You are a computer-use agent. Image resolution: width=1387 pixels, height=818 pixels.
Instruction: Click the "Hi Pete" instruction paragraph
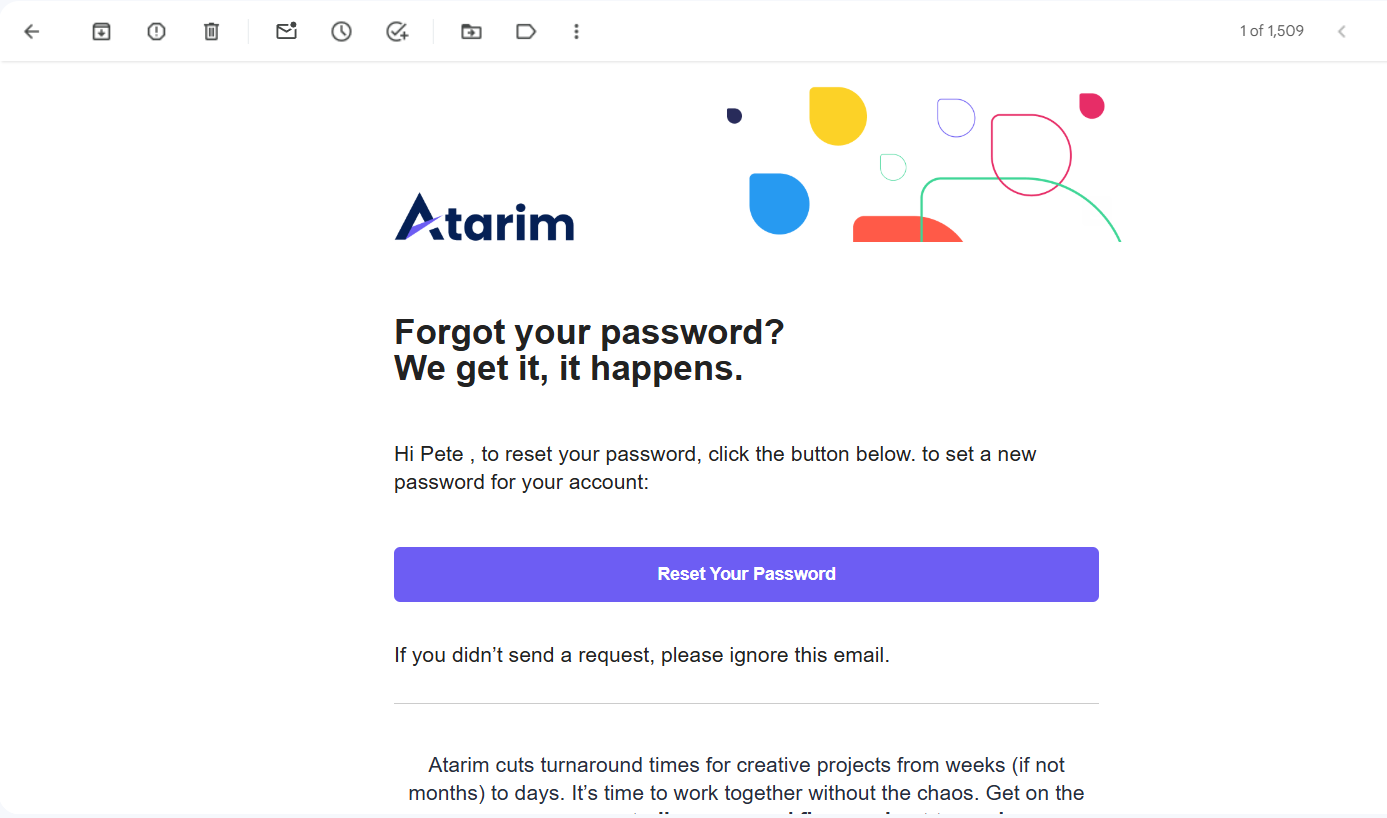point(715,468)
